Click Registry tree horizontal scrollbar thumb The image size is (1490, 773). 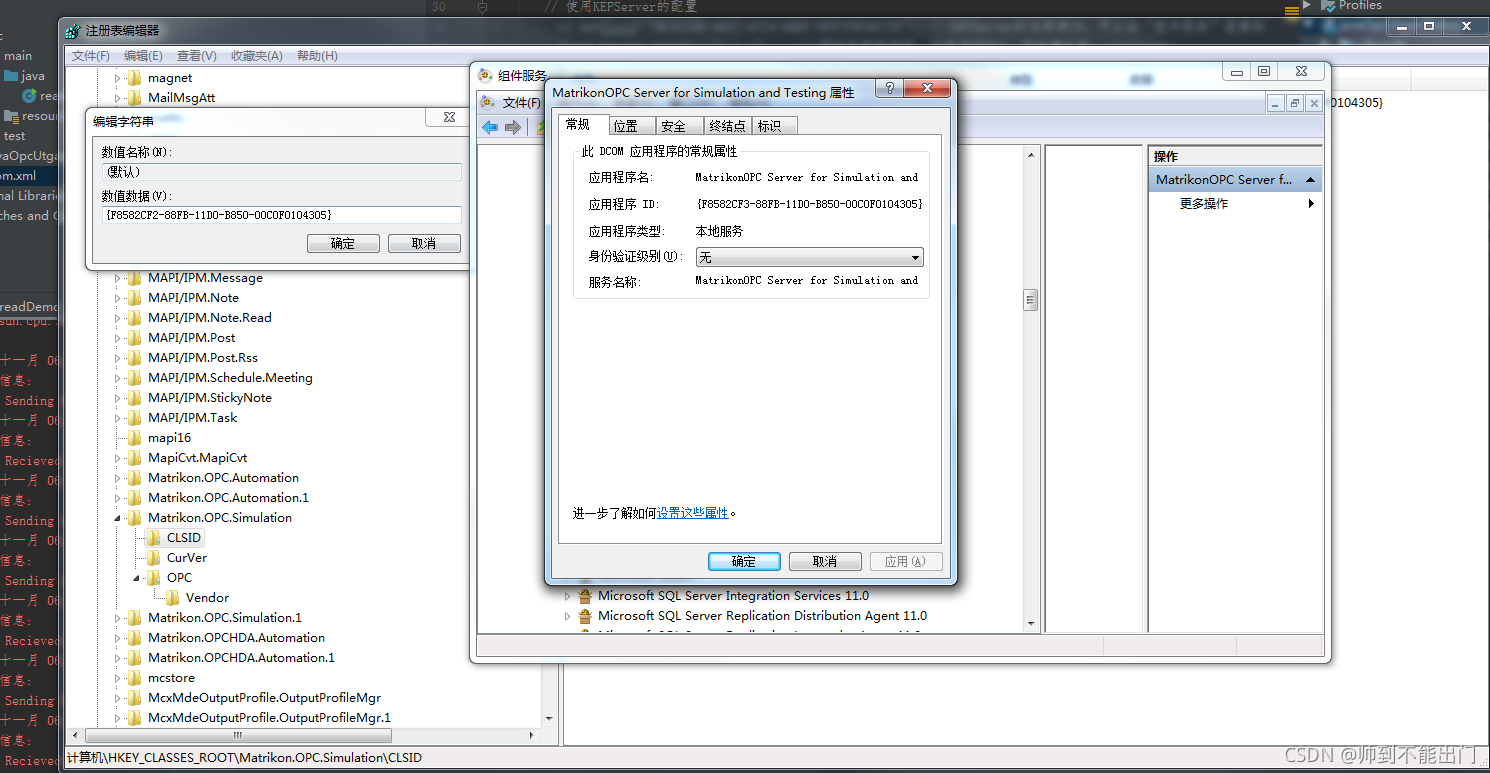237,735
